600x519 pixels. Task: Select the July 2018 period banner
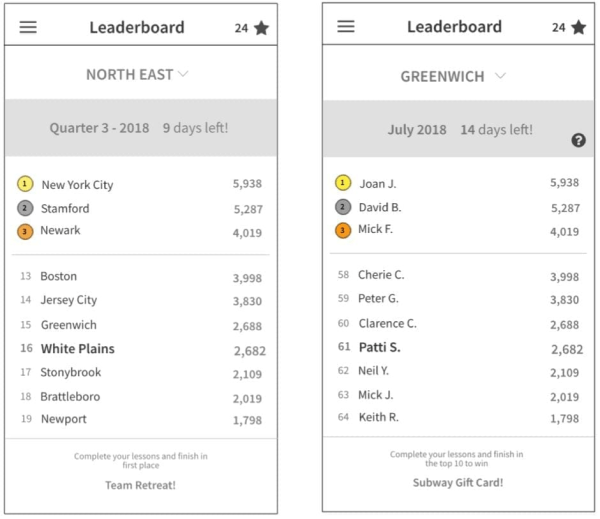(458, 129)
